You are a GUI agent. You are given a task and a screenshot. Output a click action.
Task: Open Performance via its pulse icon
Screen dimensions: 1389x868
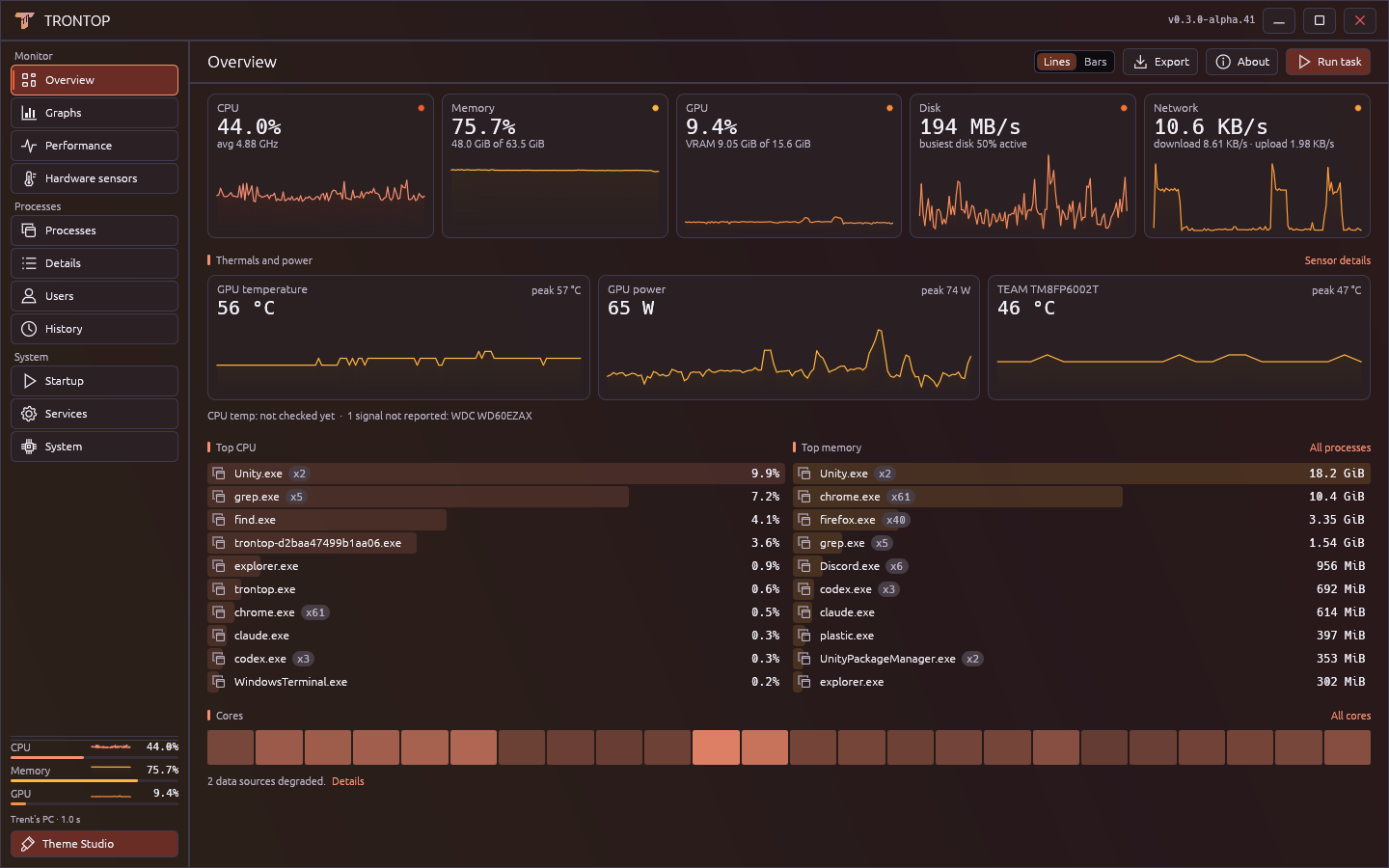29,146
